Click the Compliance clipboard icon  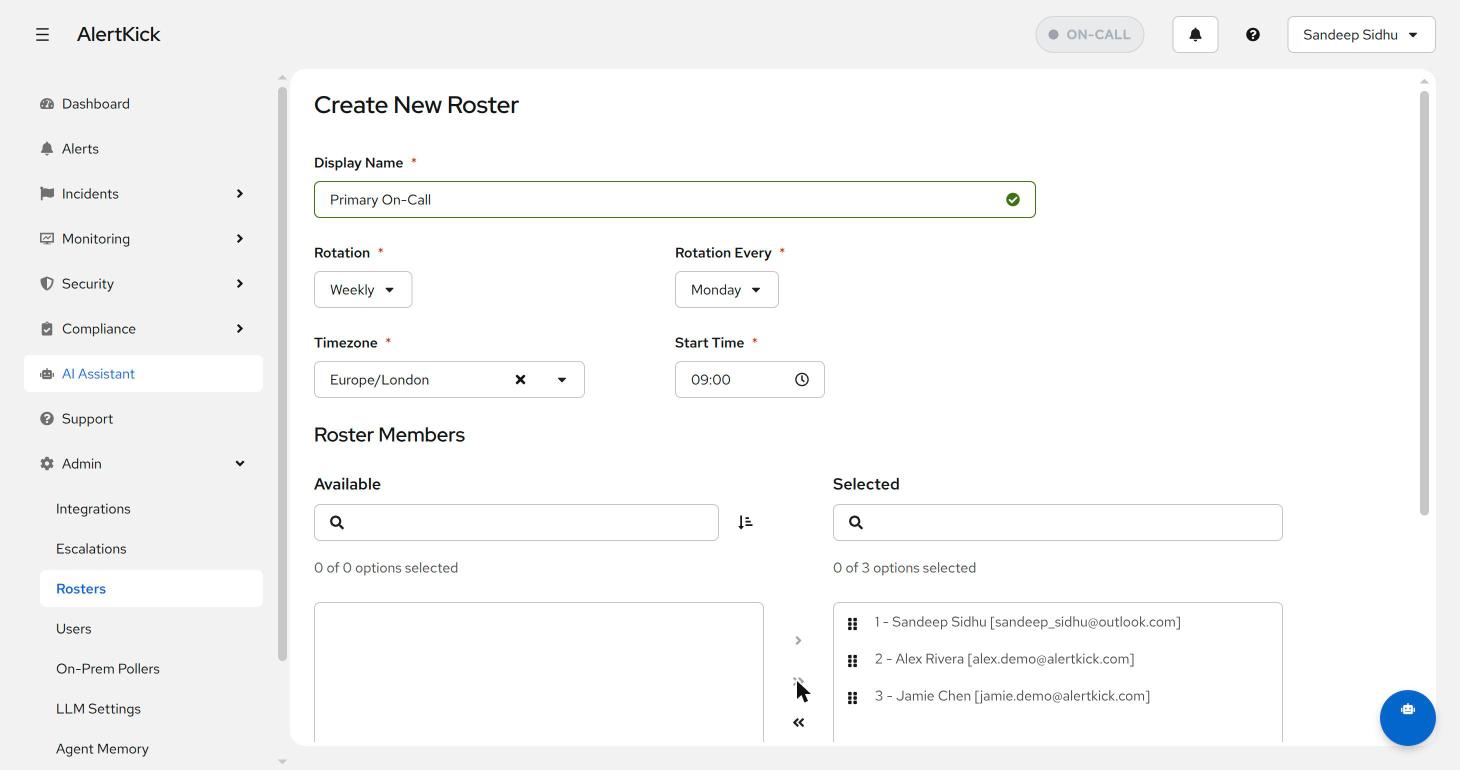(x=47, y=329)
